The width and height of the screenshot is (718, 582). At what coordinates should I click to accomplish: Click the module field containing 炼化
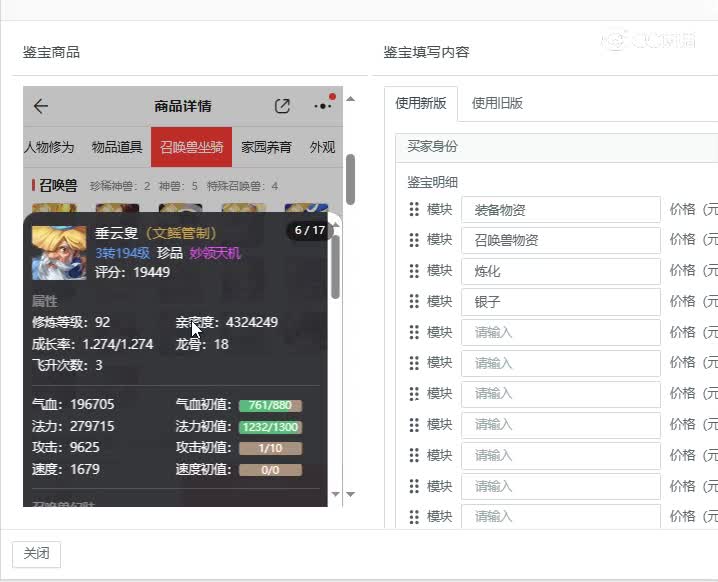561,271
